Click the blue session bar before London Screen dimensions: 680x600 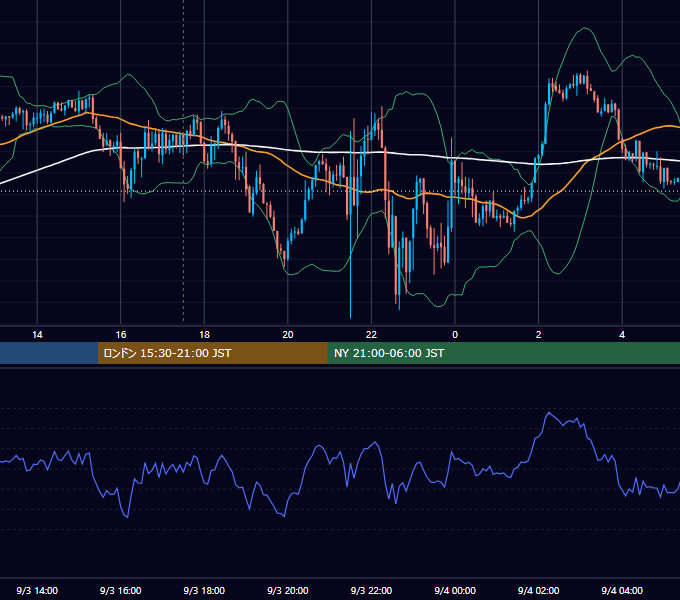[x=49, y=353]
